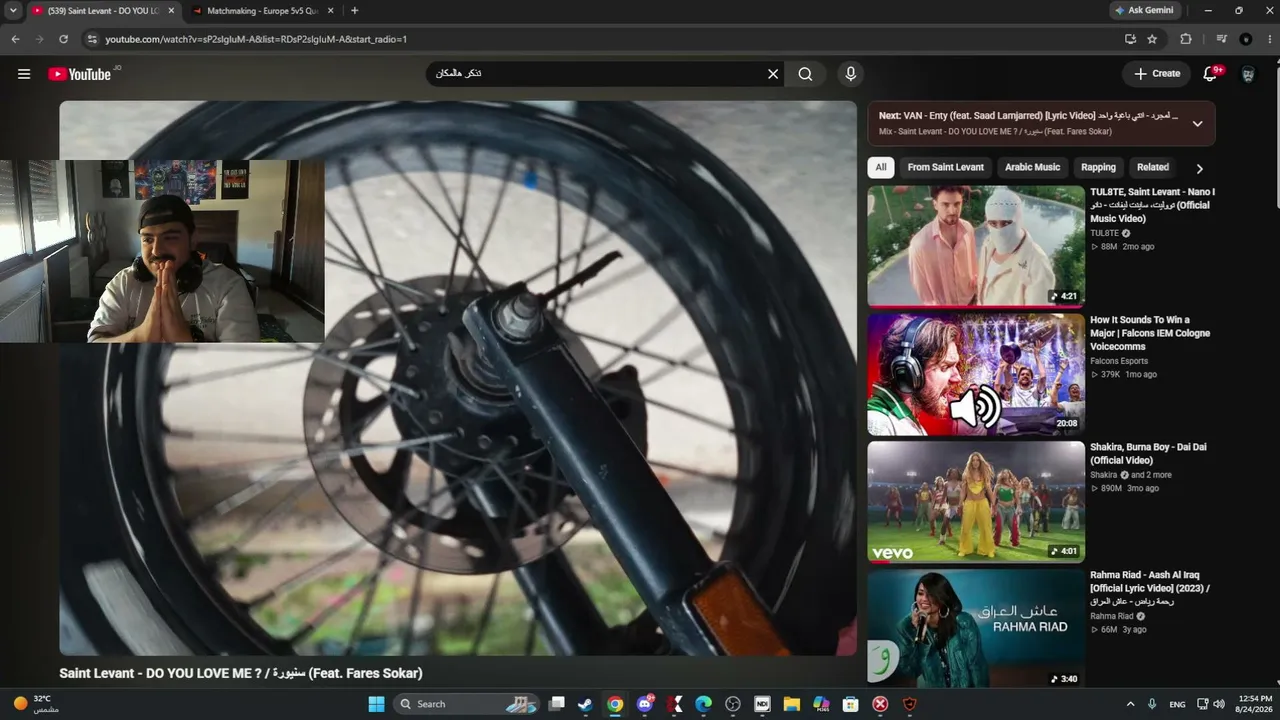Screen dimensions: 1280x720
Task: Select the Arabic Music chip
Action: click(1032, 168)
